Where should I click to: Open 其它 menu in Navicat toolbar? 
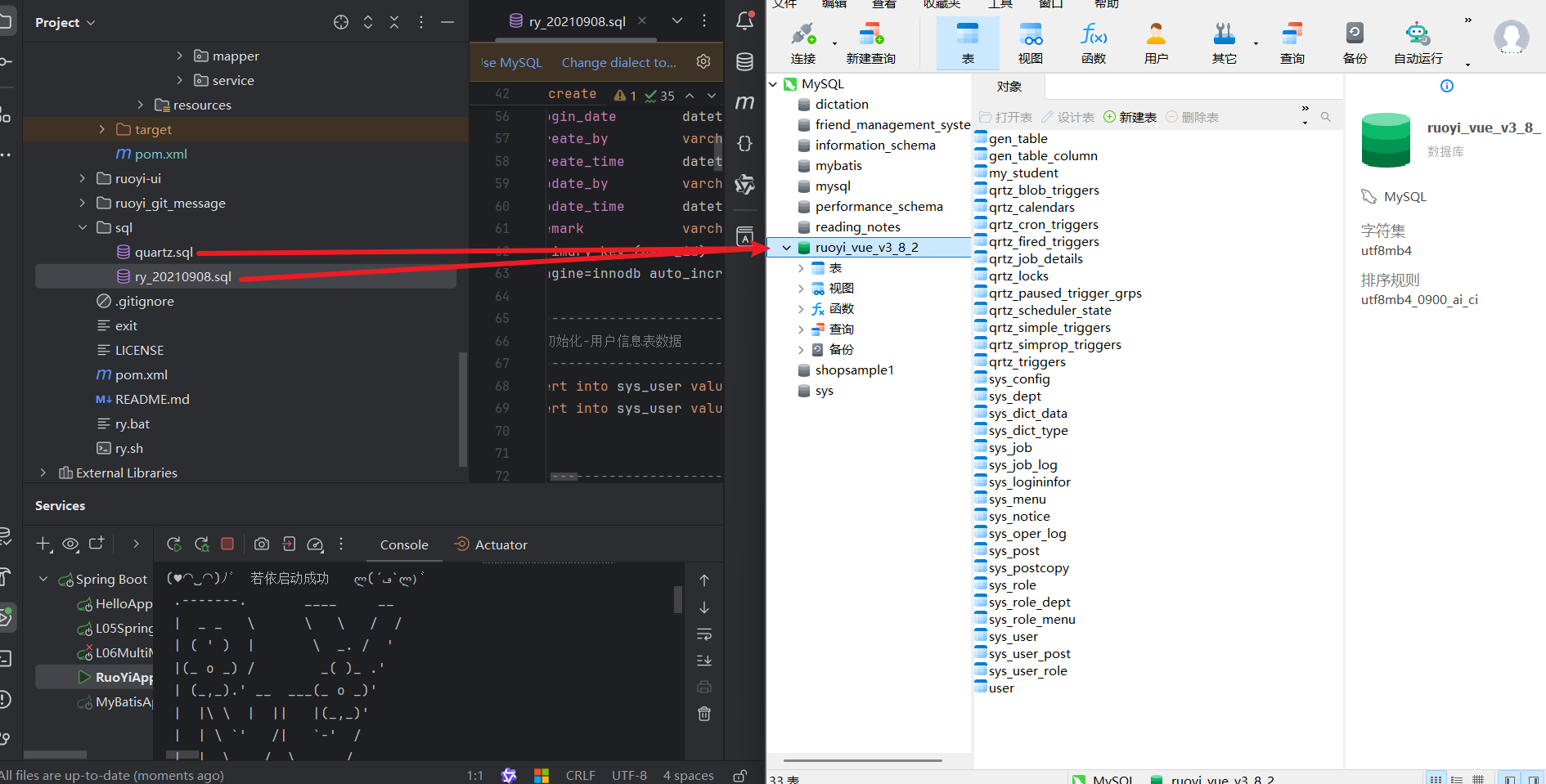pos(1225,43)
